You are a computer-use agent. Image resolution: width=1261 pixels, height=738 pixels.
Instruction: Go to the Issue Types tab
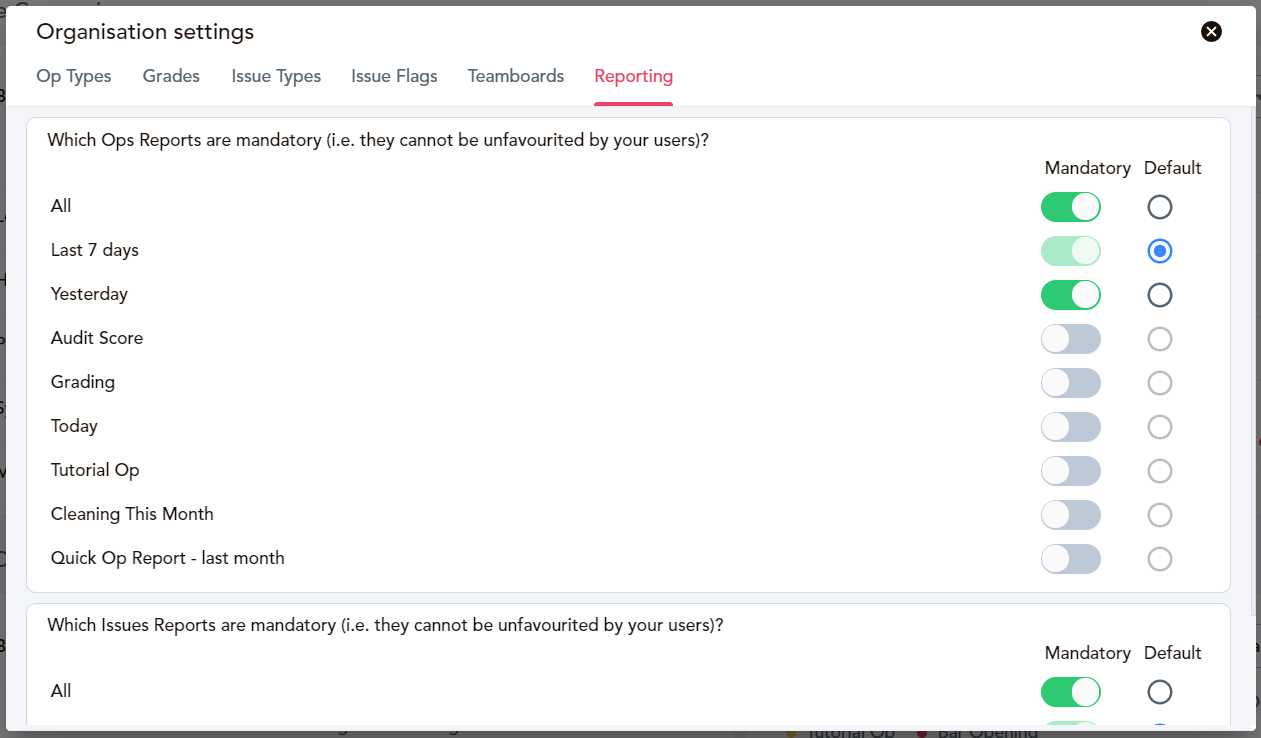pos(276,76)
